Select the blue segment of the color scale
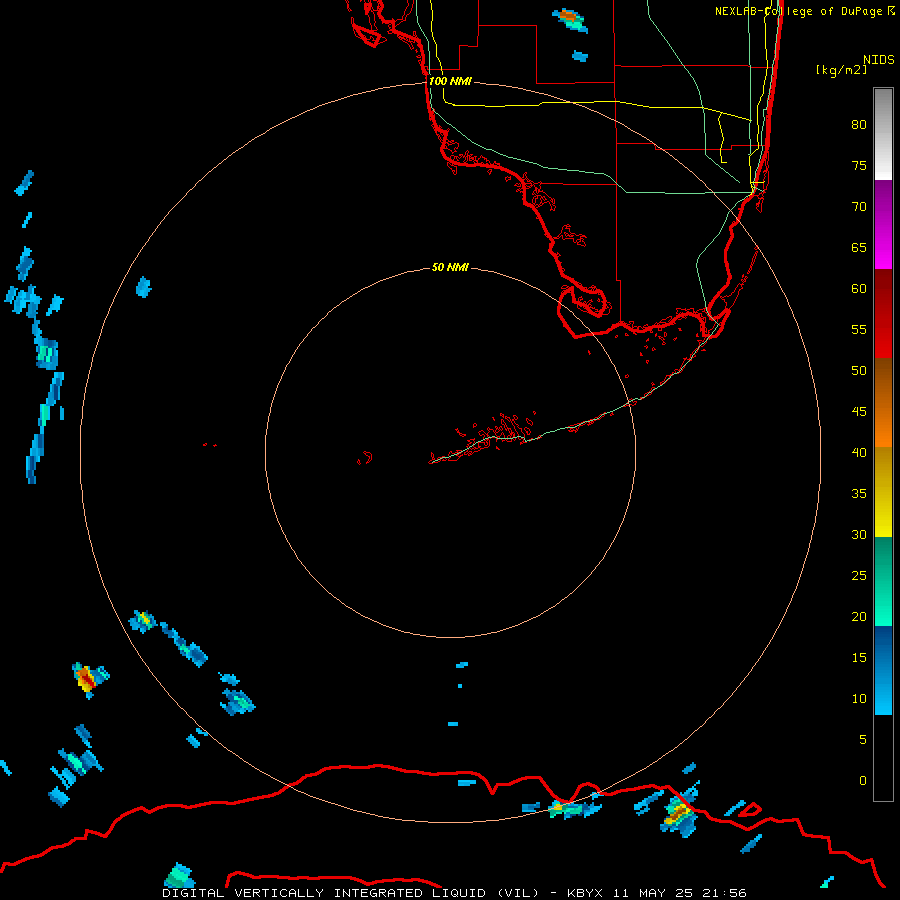This screenshot has height=900, width=900. tap(883, 670)
